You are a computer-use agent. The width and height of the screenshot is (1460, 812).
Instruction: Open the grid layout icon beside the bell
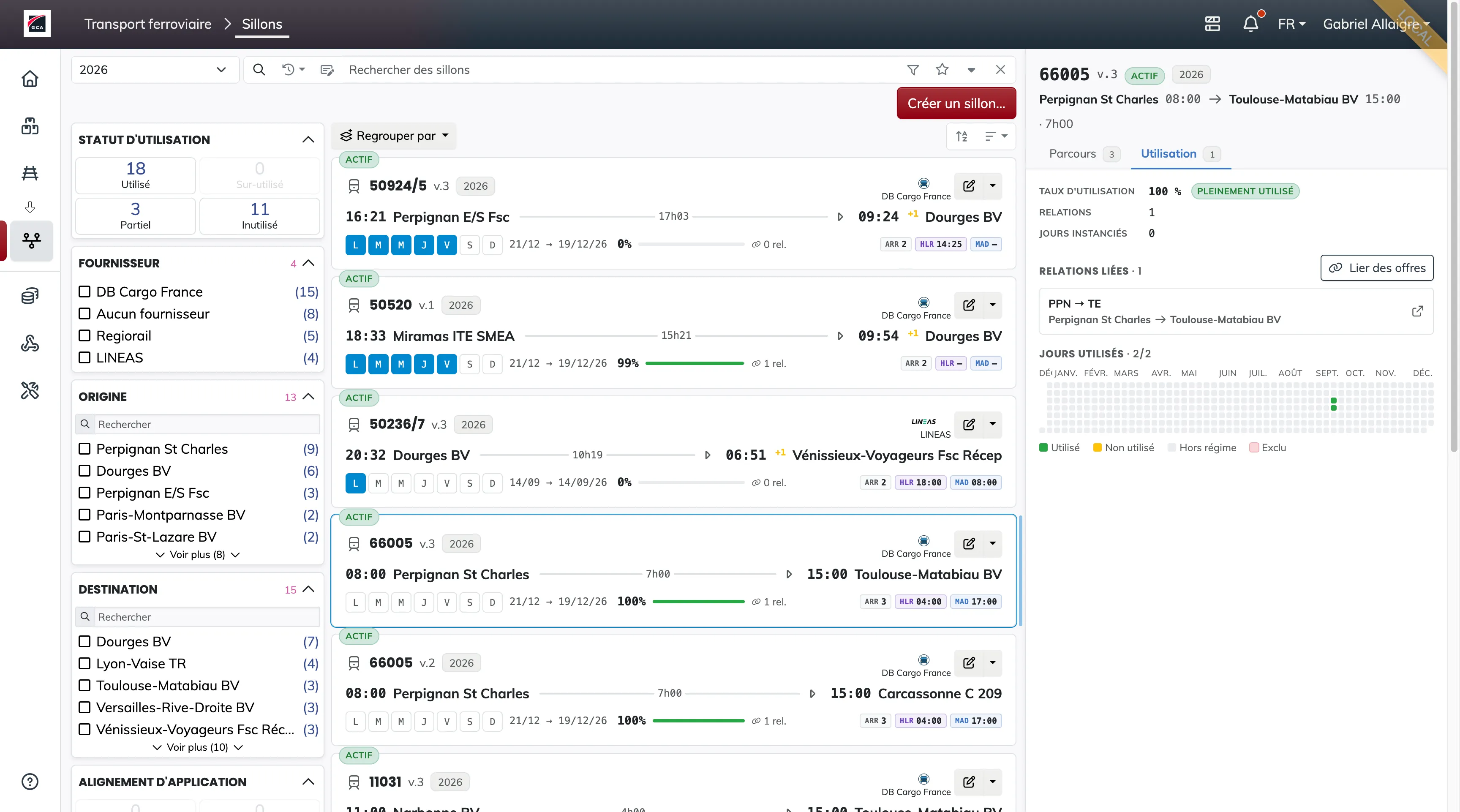click(1212, 24)
